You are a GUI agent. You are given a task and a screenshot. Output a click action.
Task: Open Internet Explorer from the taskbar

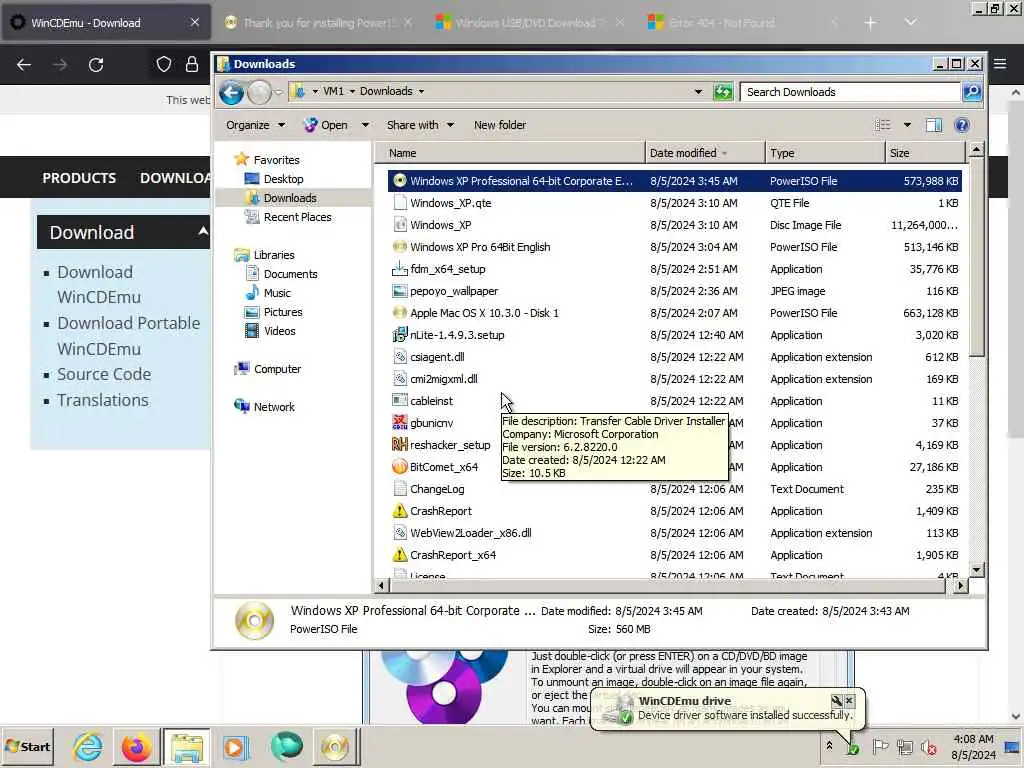tap(88, 746)
